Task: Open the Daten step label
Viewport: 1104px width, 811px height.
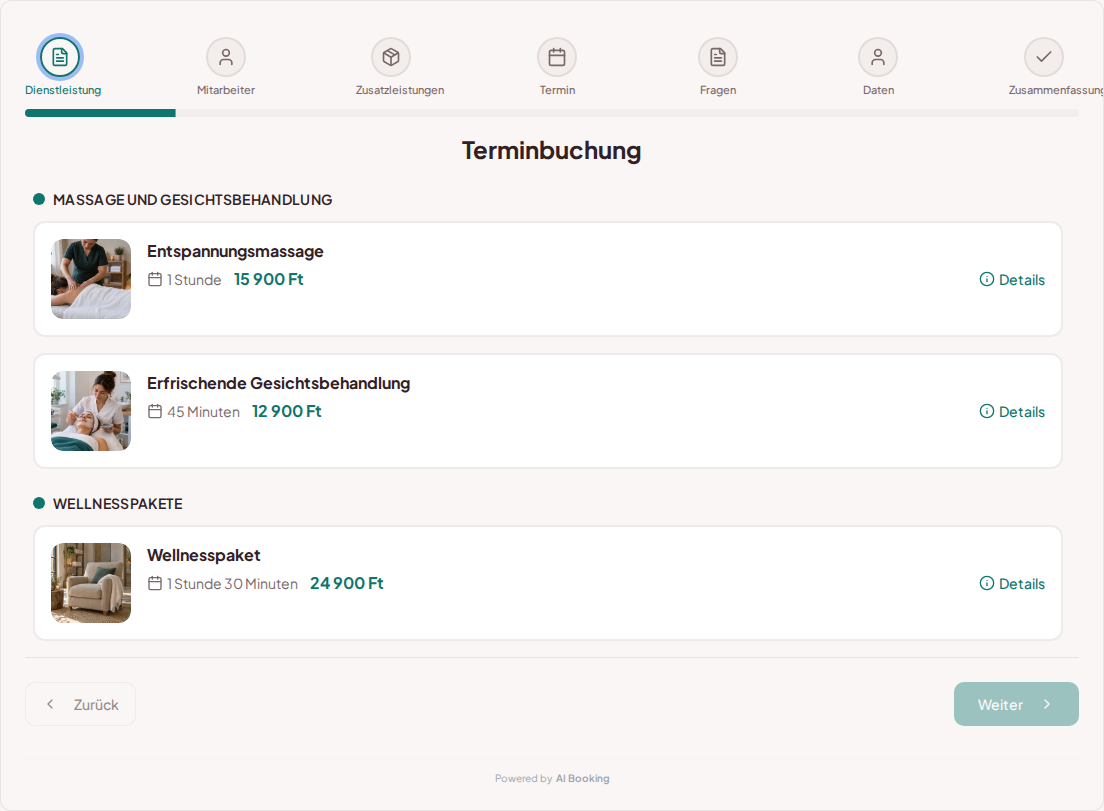Action: pos(879,90)
